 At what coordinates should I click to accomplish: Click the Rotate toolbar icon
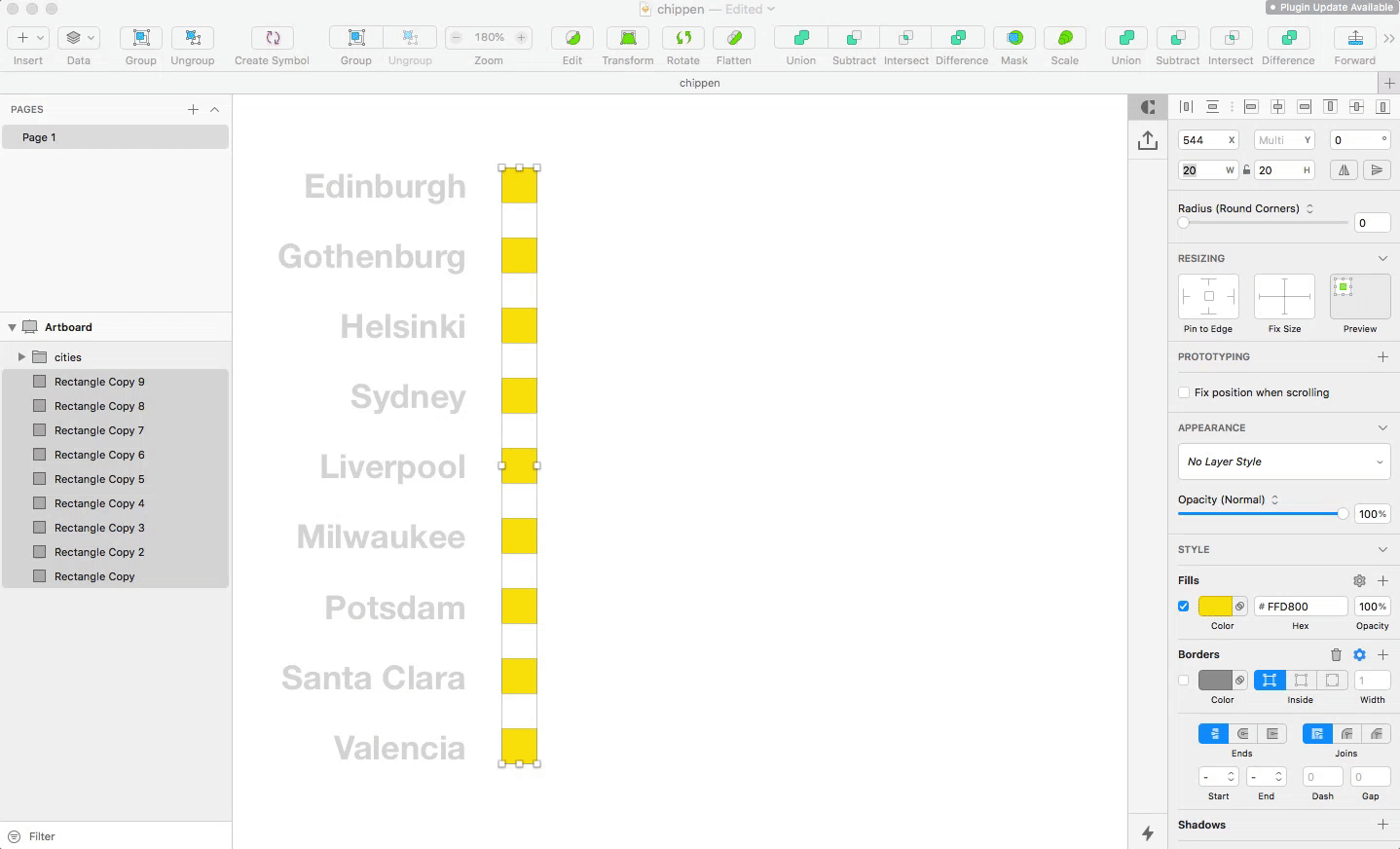(683, 38)
